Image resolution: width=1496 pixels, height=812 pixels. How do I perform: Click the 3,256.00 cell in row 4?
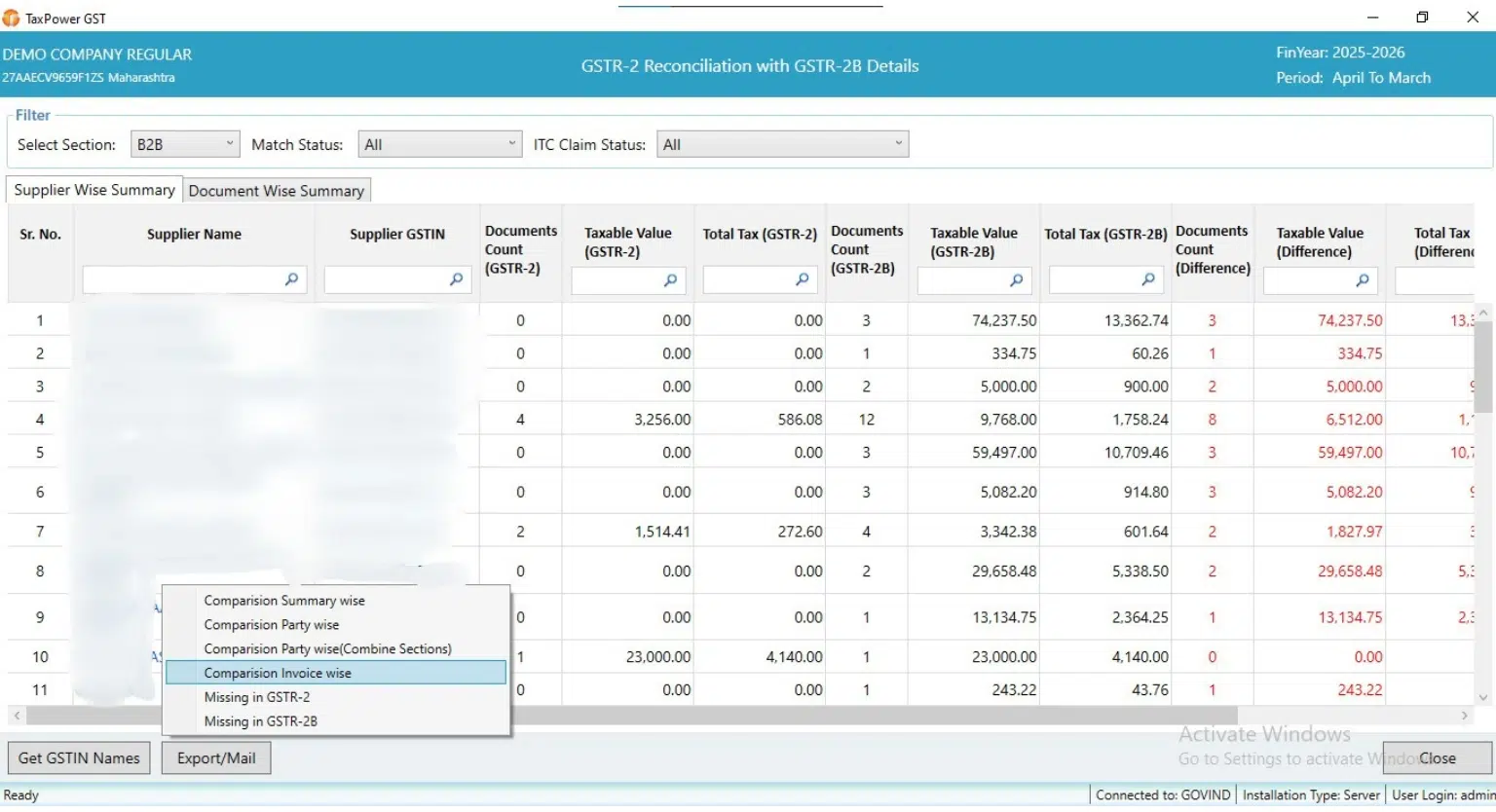tap(628, 420)
